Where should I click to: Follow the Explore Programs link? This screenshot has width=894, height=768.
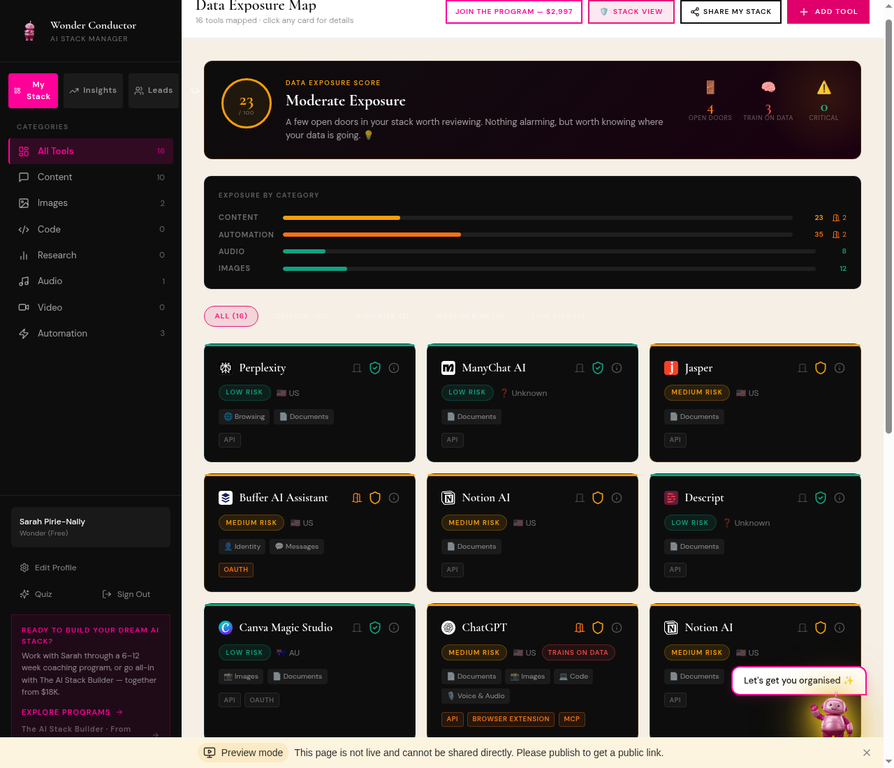pyautogui.click(x=72, y=712)
